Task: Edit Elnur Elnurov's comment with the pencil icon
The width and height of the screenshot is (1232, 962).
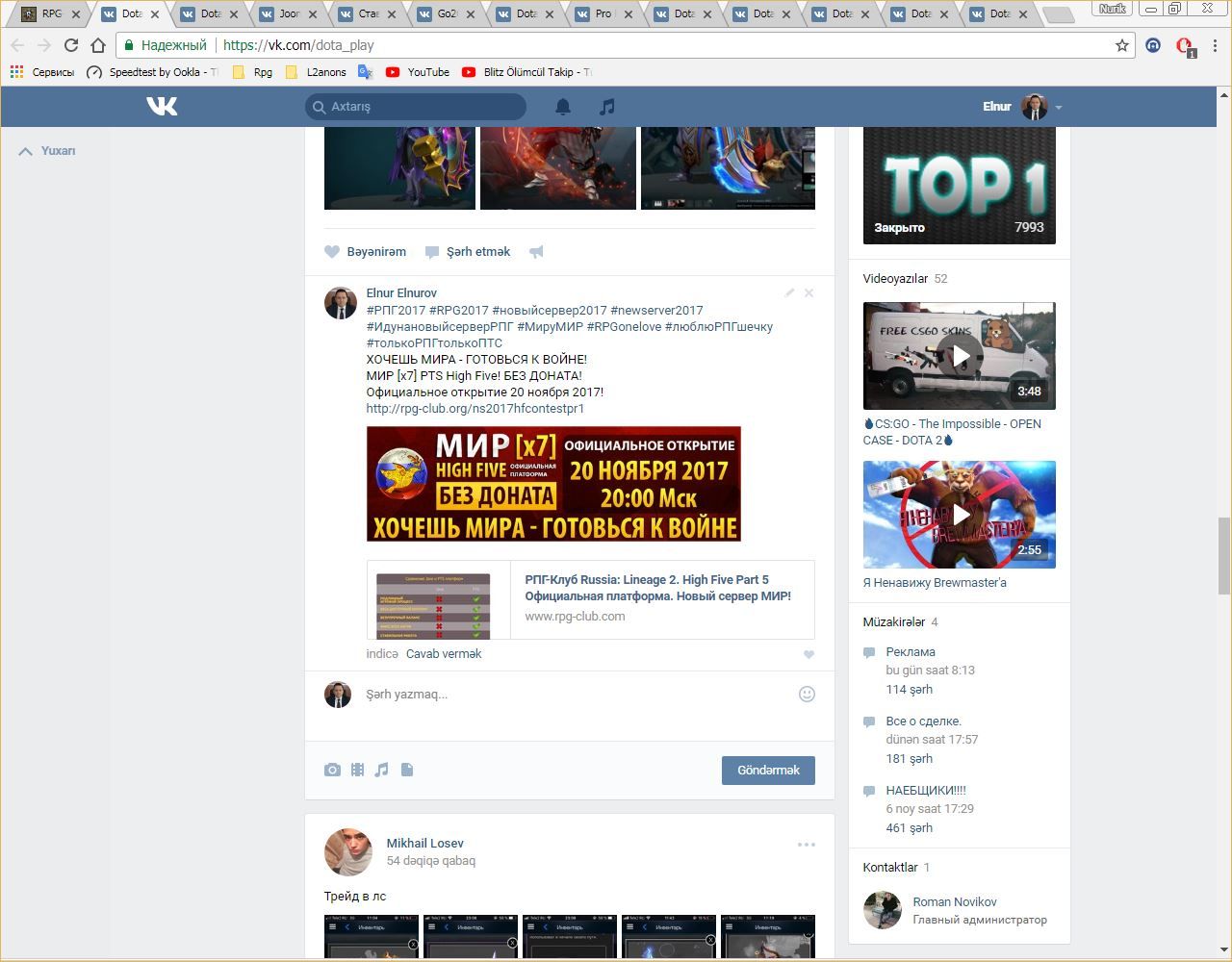Action: (789, 292)
